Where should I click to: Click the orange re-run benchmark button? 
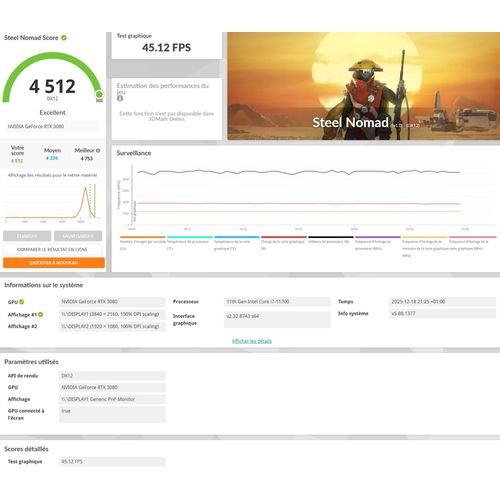coord(54,263)
